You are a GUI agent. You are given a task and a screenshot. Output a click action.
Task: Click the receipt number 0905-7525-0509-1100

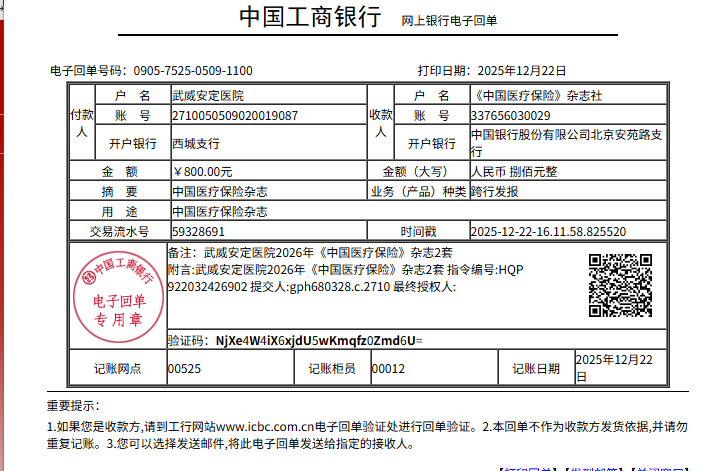(192, 71)
